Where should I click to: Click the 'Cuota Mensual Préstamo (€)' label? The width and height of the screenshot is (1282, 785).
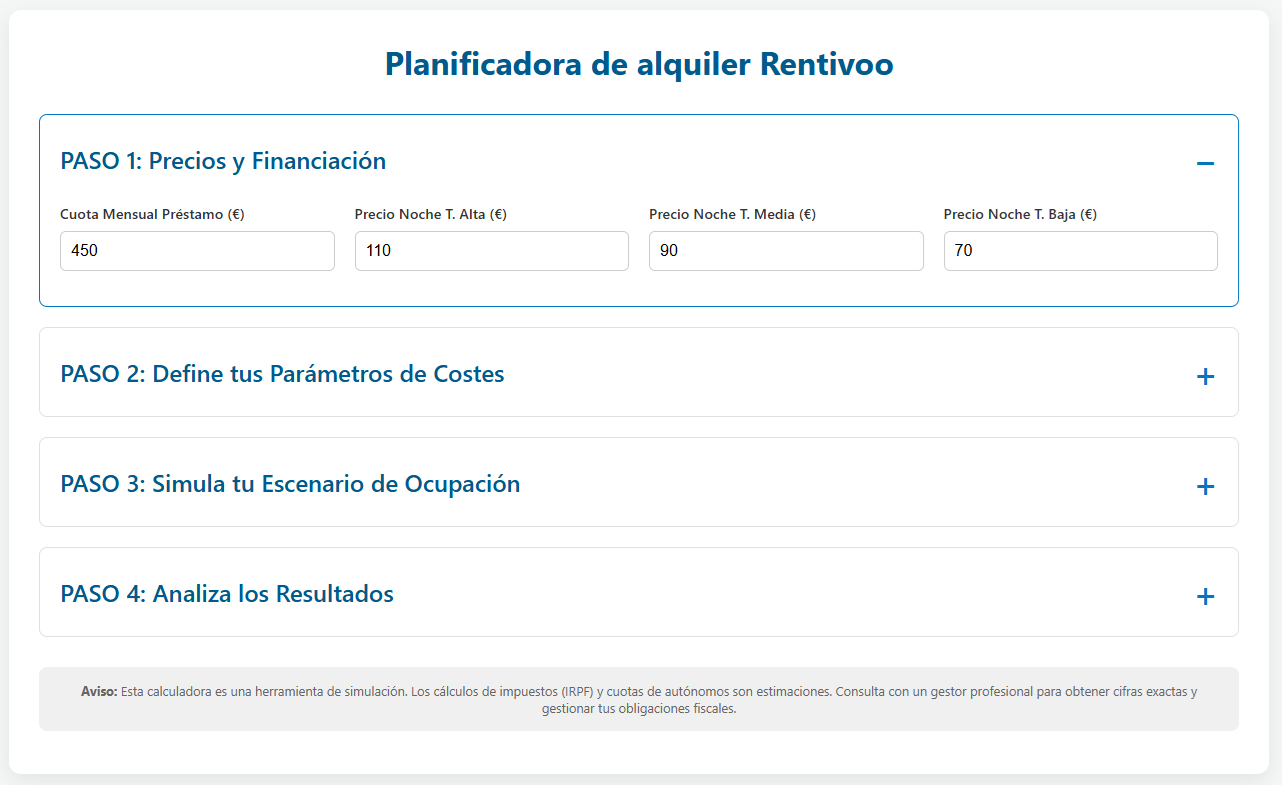coord(152,214)
